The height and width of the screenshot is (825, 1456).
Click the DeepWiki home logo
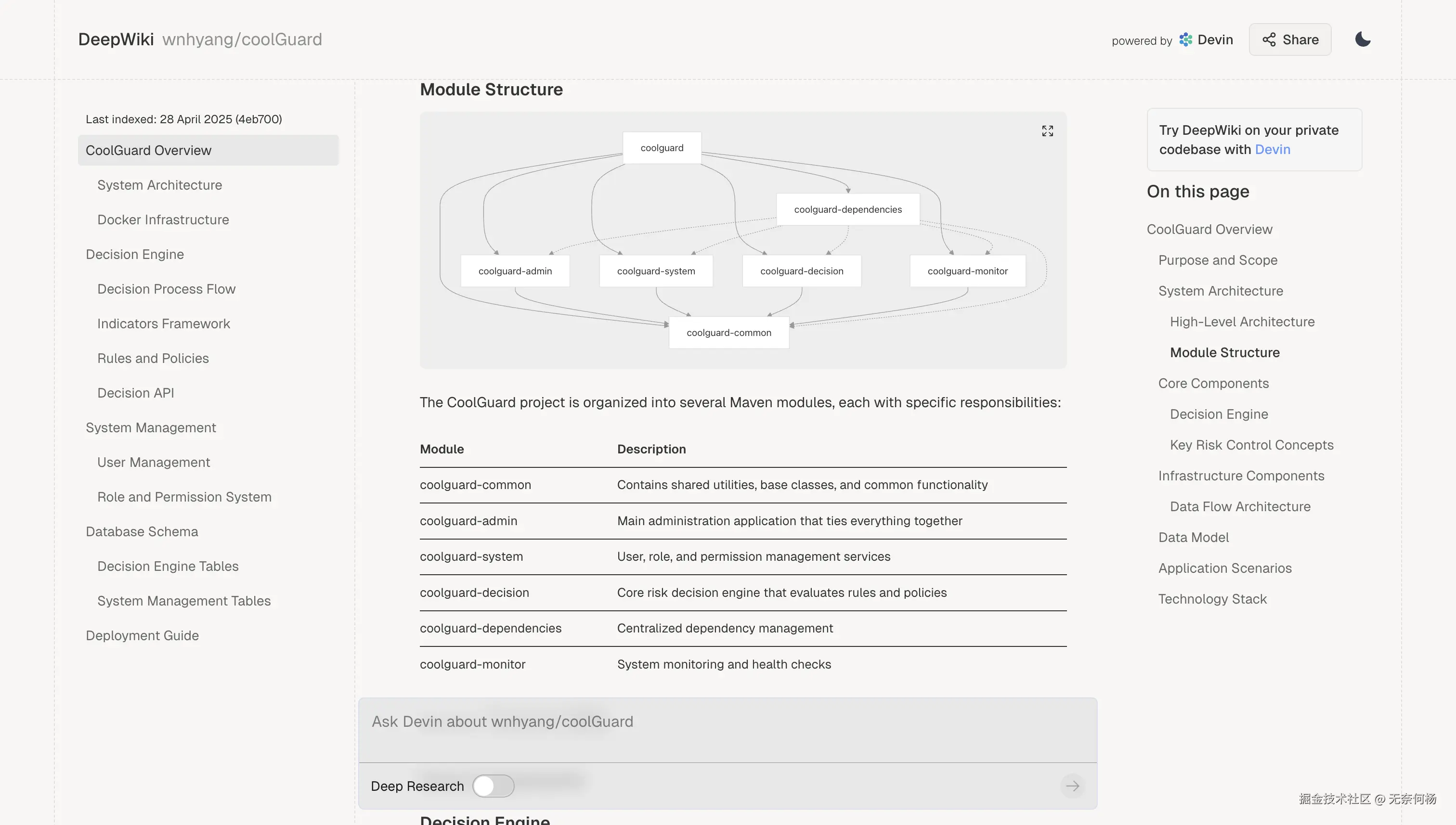116,39
